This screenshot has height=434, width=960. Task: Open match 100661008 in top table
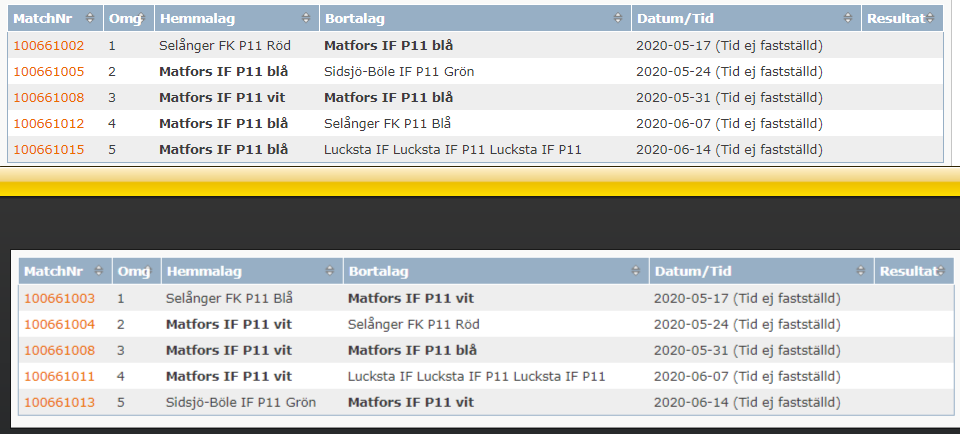pos(48,97)
